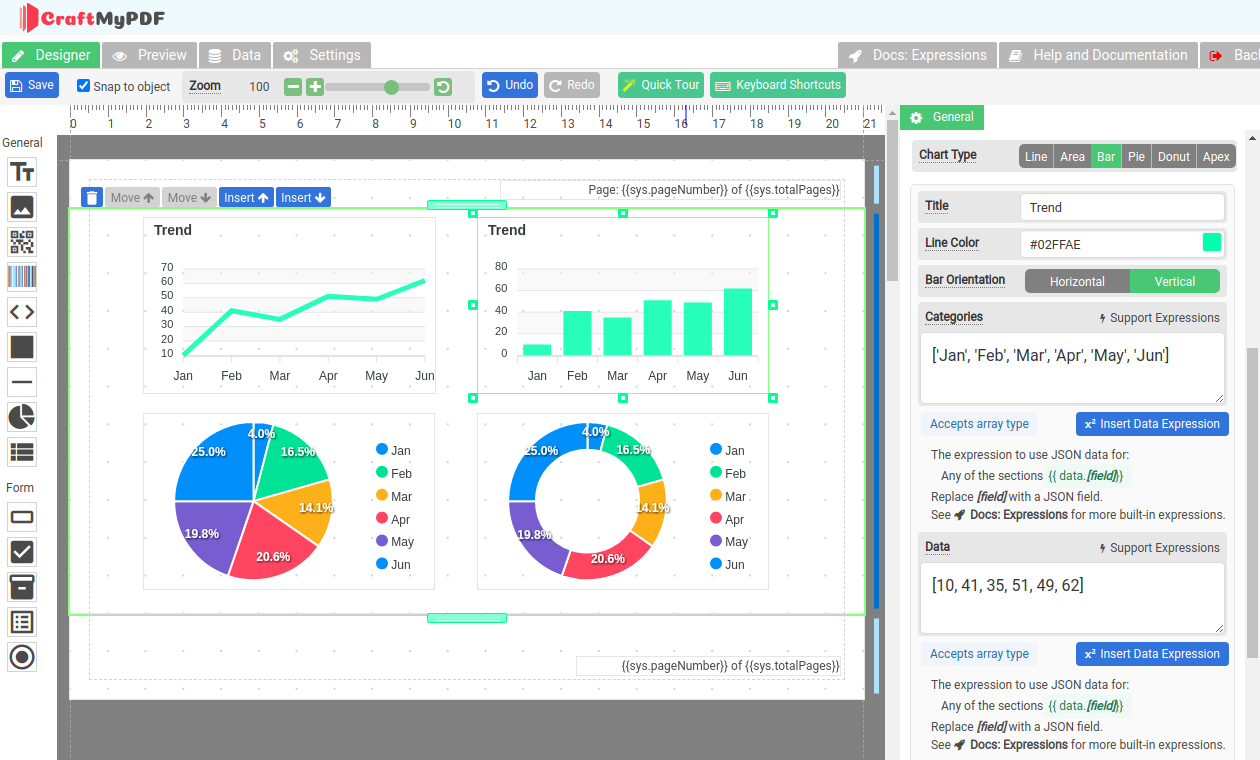
Task: Select the General properties tab
Action: pos(942,117)
